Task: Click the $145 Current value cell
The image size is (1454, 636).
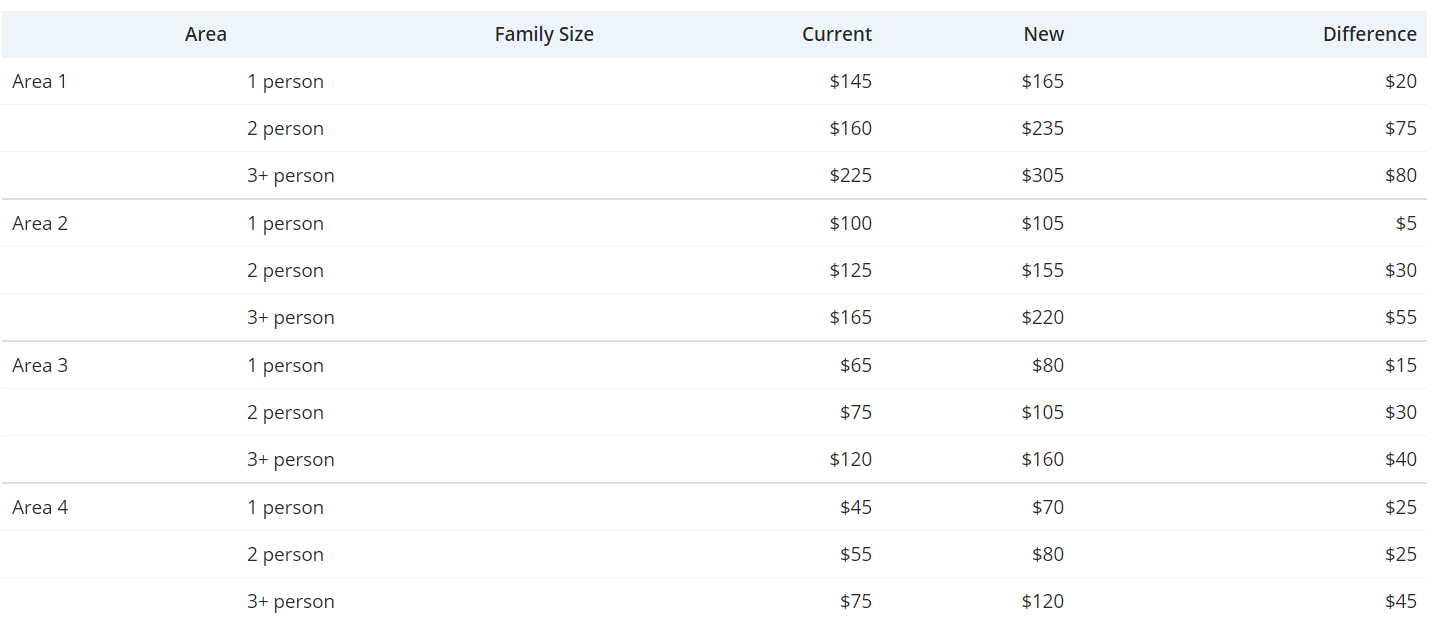Action: [x=850, y=81]
